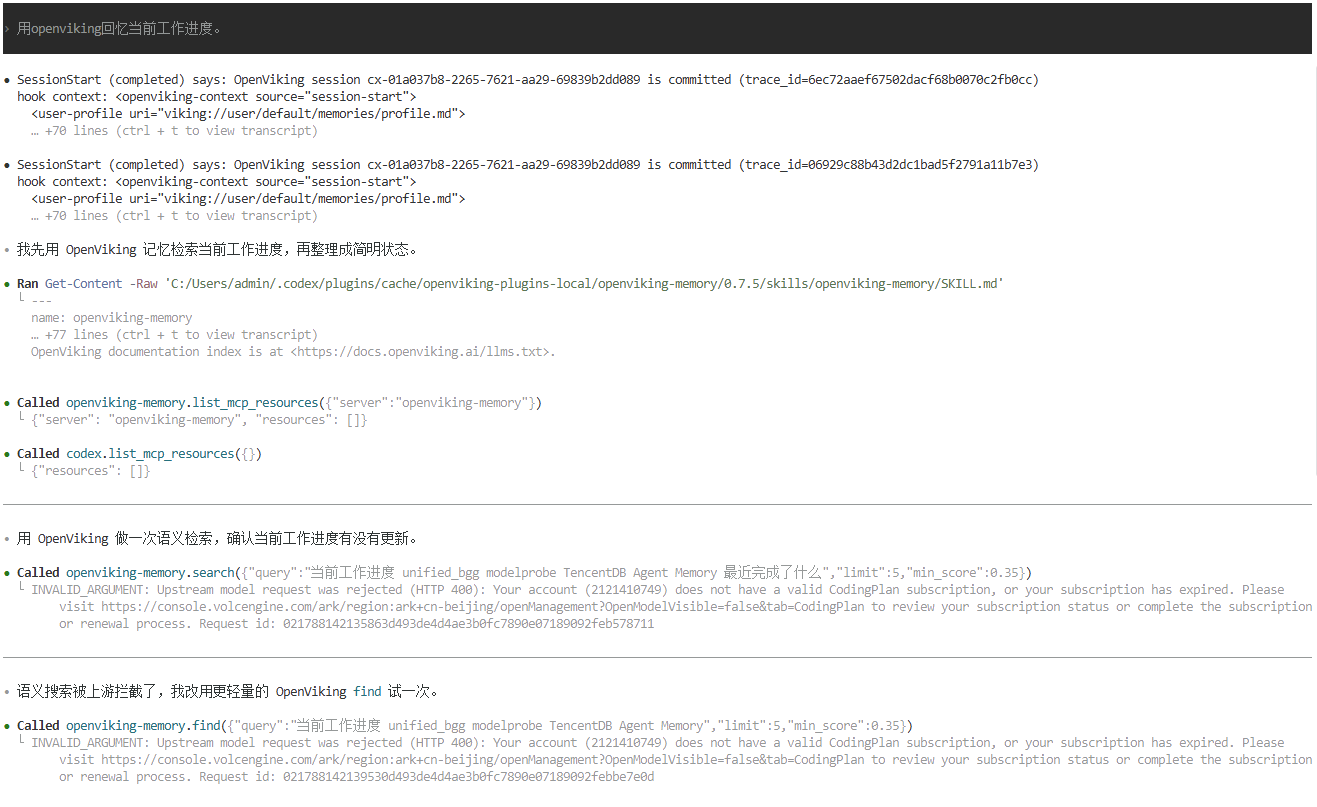Click result {"server": "openviking-memory", "resources": []}
The height and width of the screenshot is (807, 1317).
[x=199, y=420]
